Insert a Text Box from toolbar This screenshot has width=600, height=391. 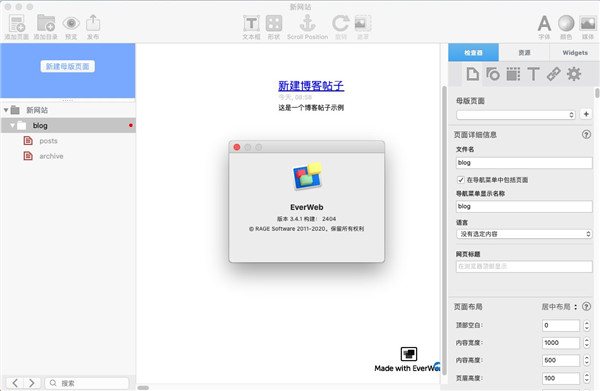tap(251, 24)
